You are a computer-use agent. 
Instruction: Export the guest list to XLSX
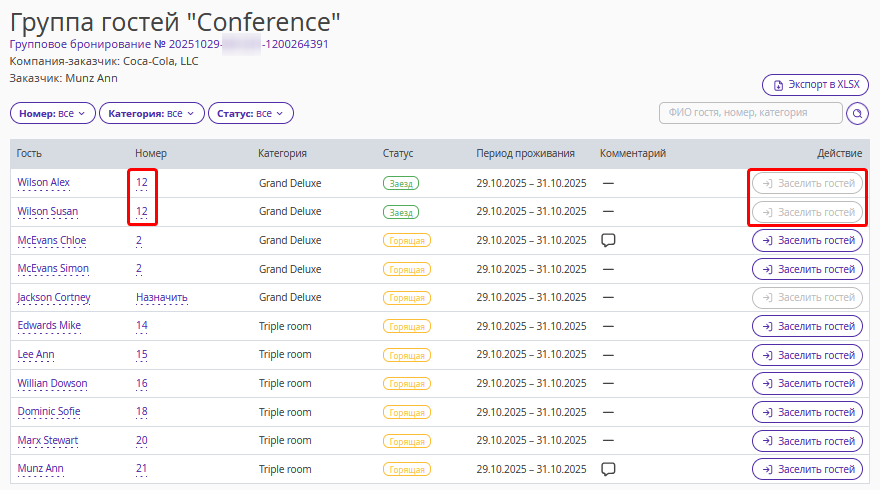coord(815,85)
